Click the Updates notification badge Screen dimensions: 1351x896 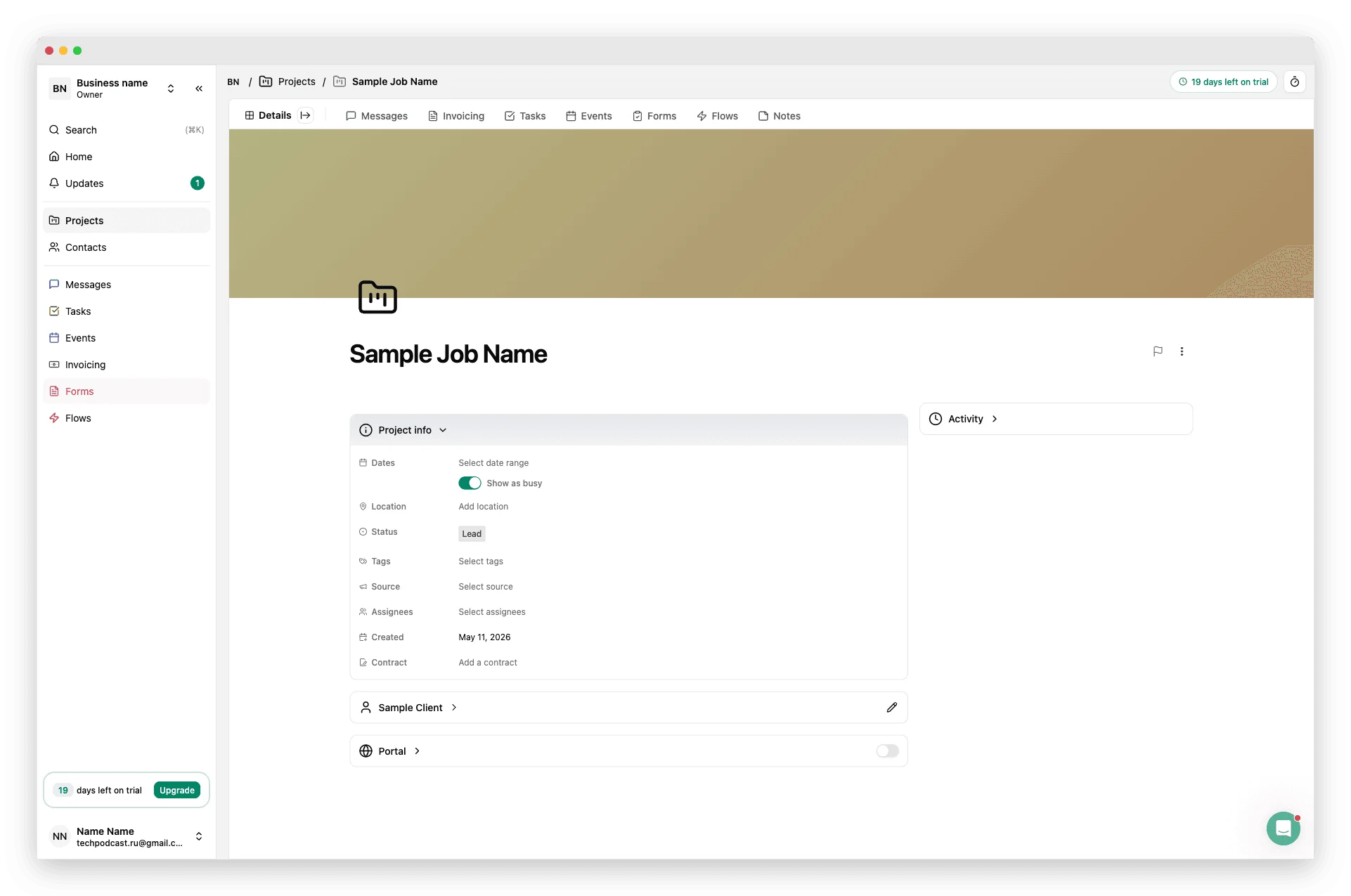(198, 183)
